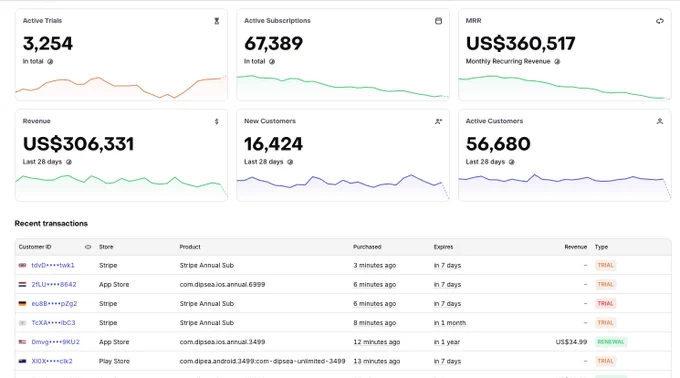
Task: Click the Purchased column header
Action: pyautogui.click(x=367, y=247)
